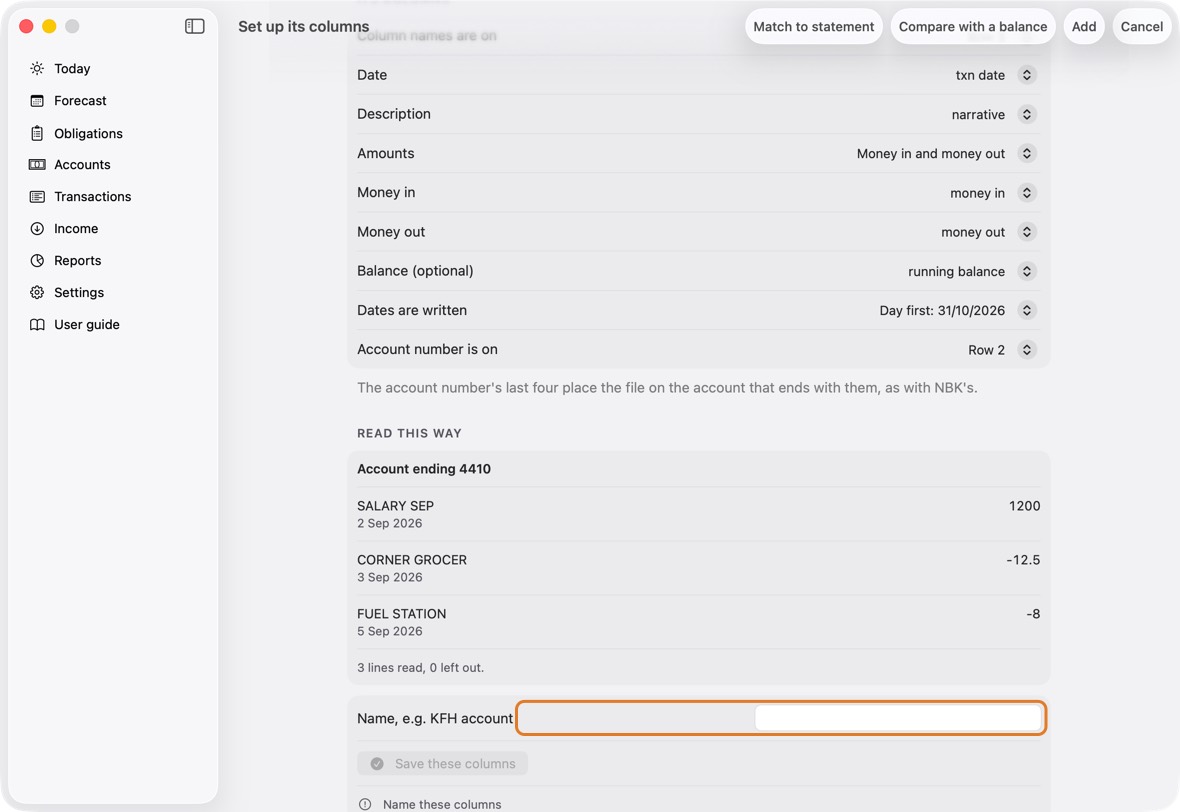Screen dimensions: 1180x812
Task: Click the 3 Sep 2026 date text
Action: pos(389,577)
